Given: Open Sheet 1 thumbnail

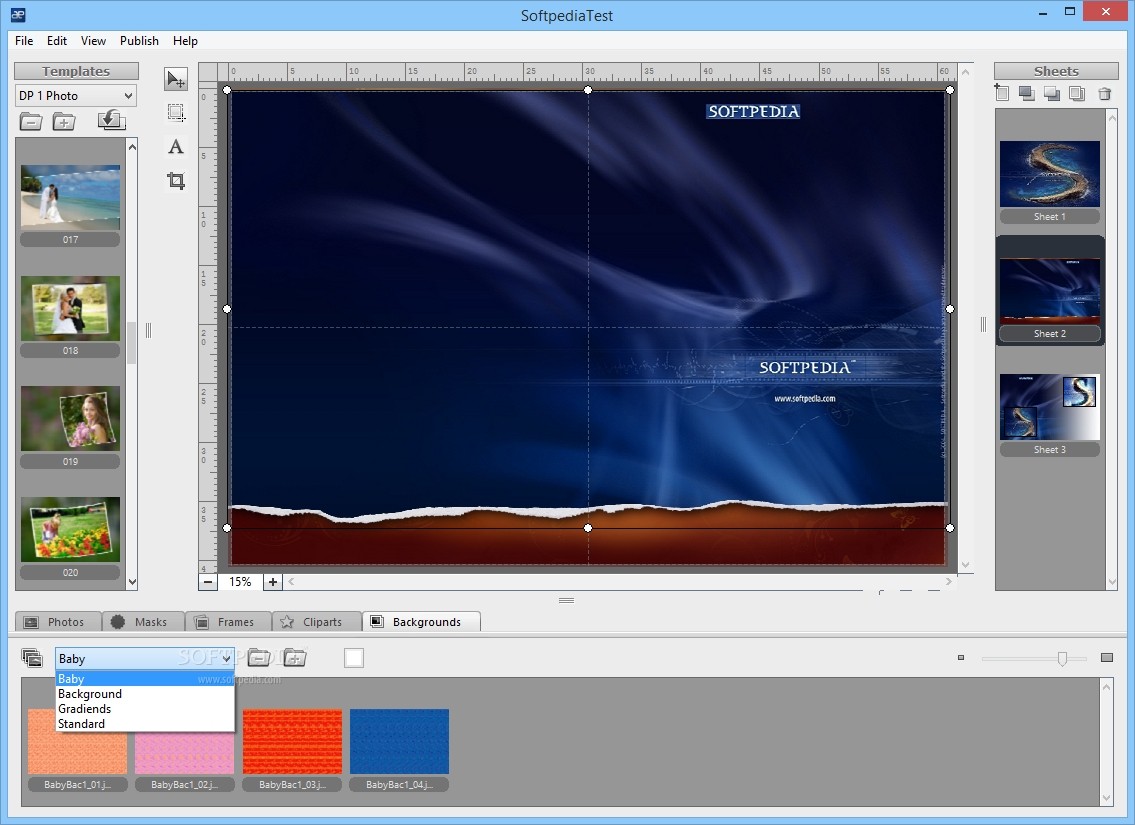Looking at the screenshot, I should (1050, 174).
